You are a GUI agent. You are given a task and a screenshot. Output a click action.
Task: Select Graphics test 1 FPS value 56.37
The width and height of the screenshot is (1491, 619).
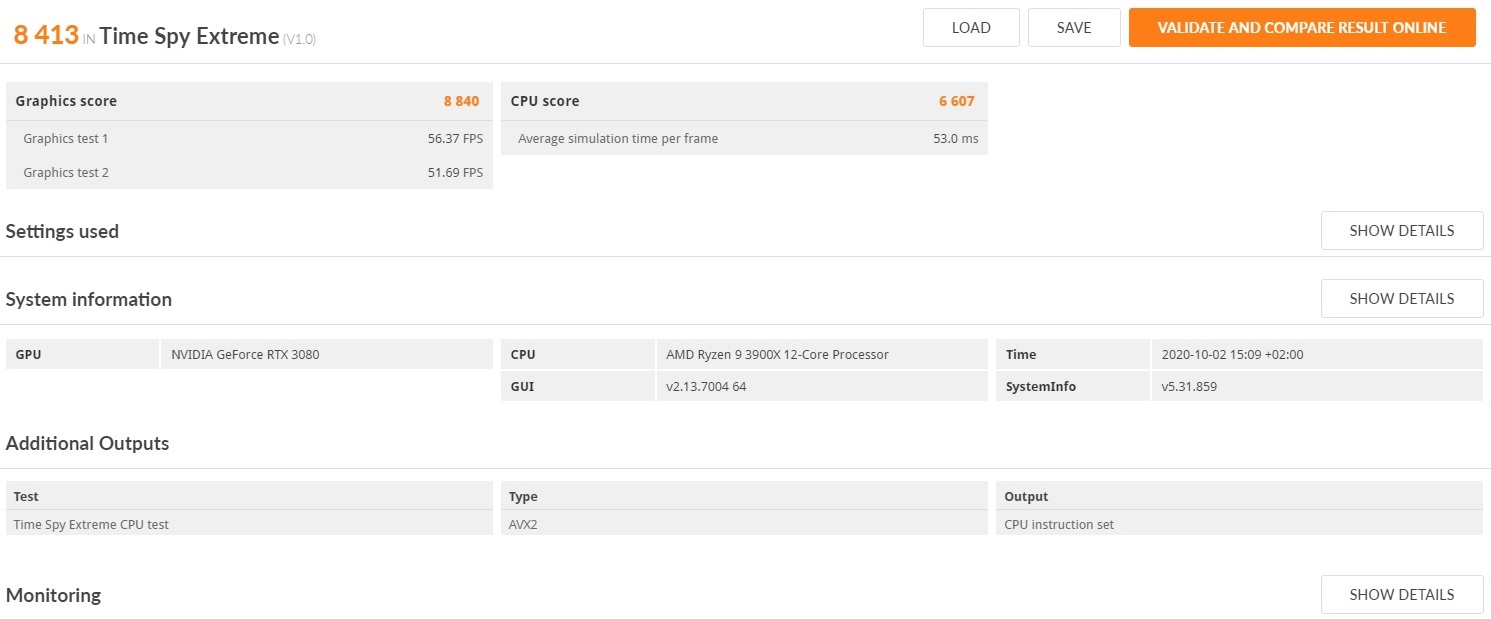coord(455,139)
